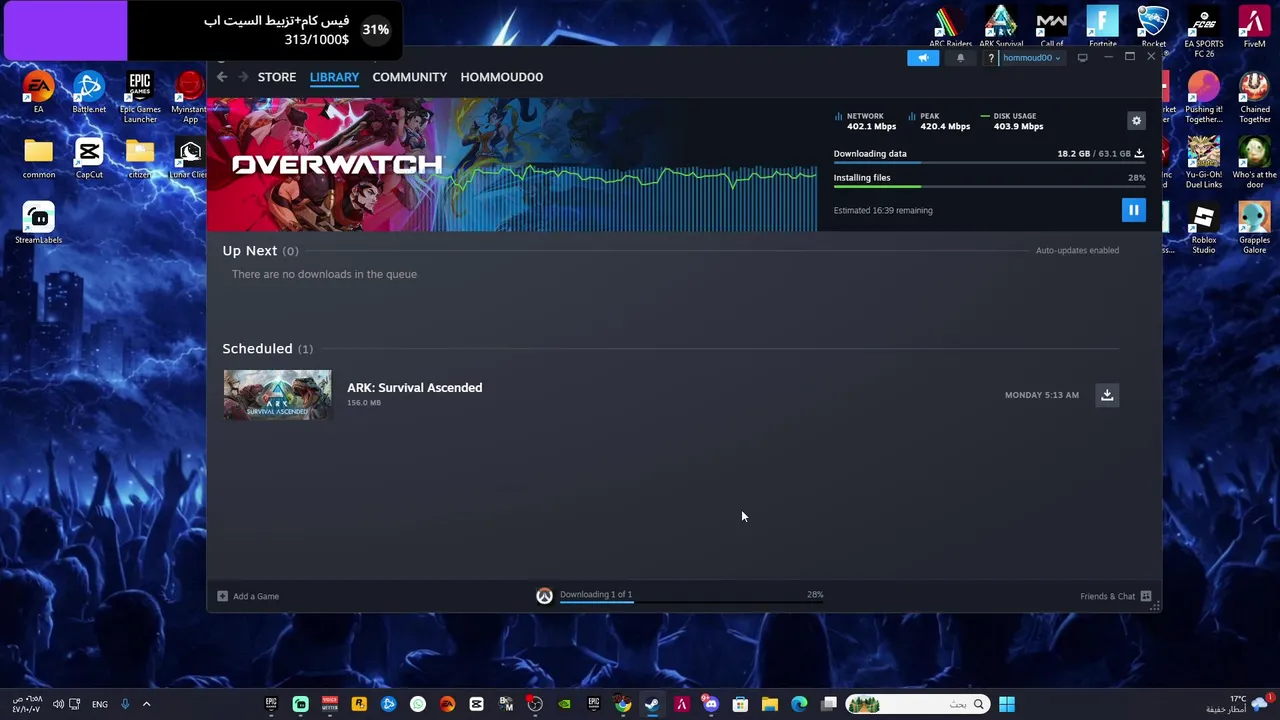Viewport: 1280px width, 720px height.
Task: Open Rocket League desktop shortcut
Action: click(1153, 28)
